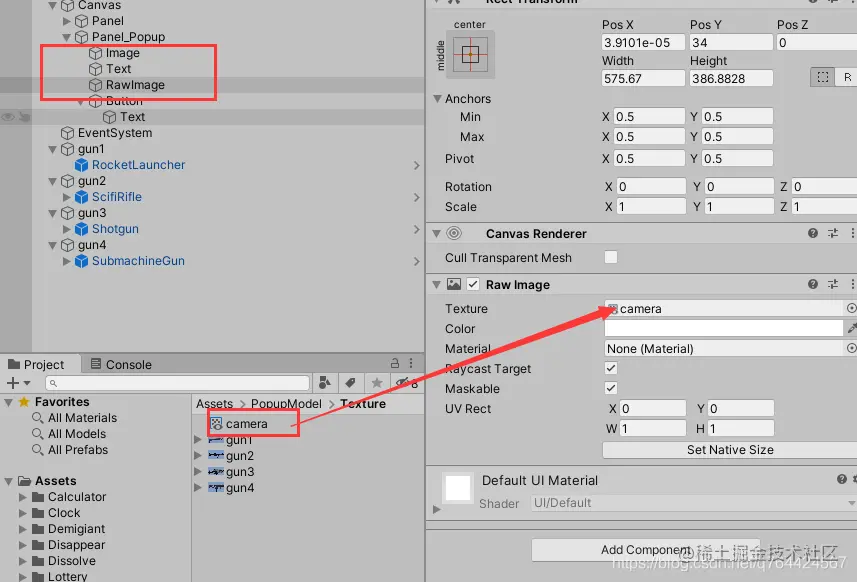Image resolution: width=857 pixels, height=582 pixels.
Task: Click the raw edit mode R button
Action: (847, 77)
